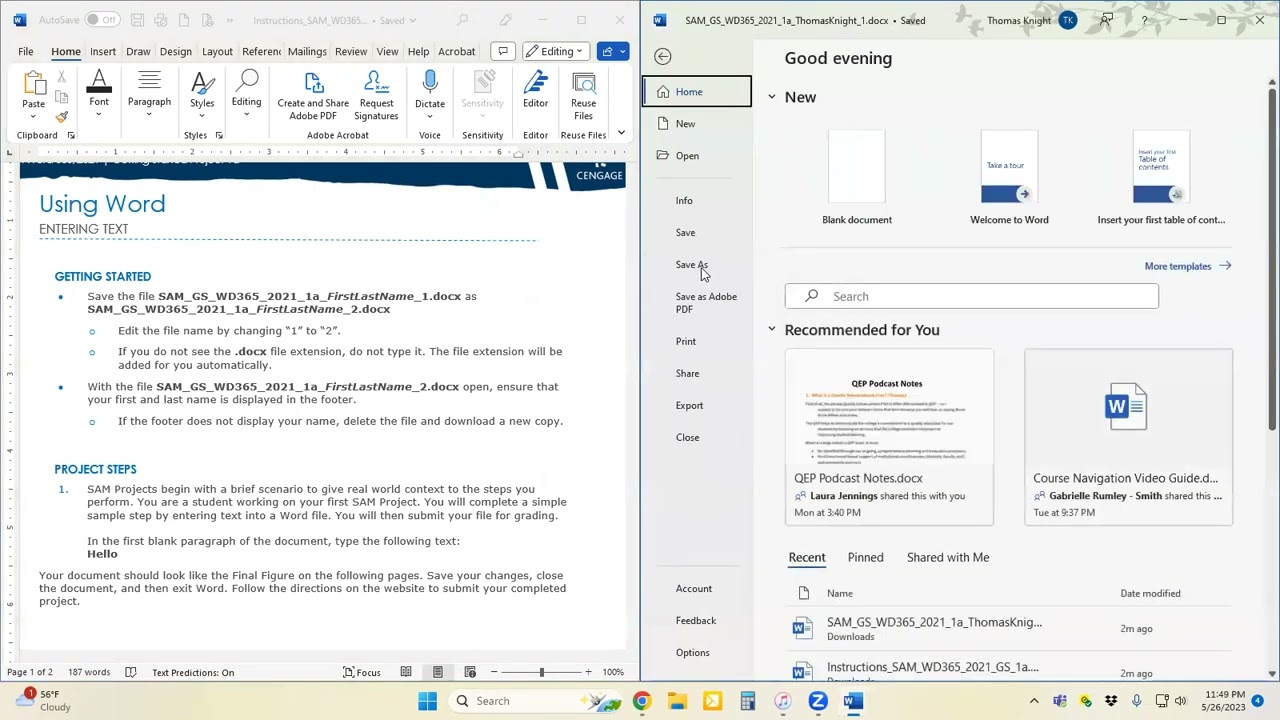Switch to Read Mode view icon

(x=406, y=673)
